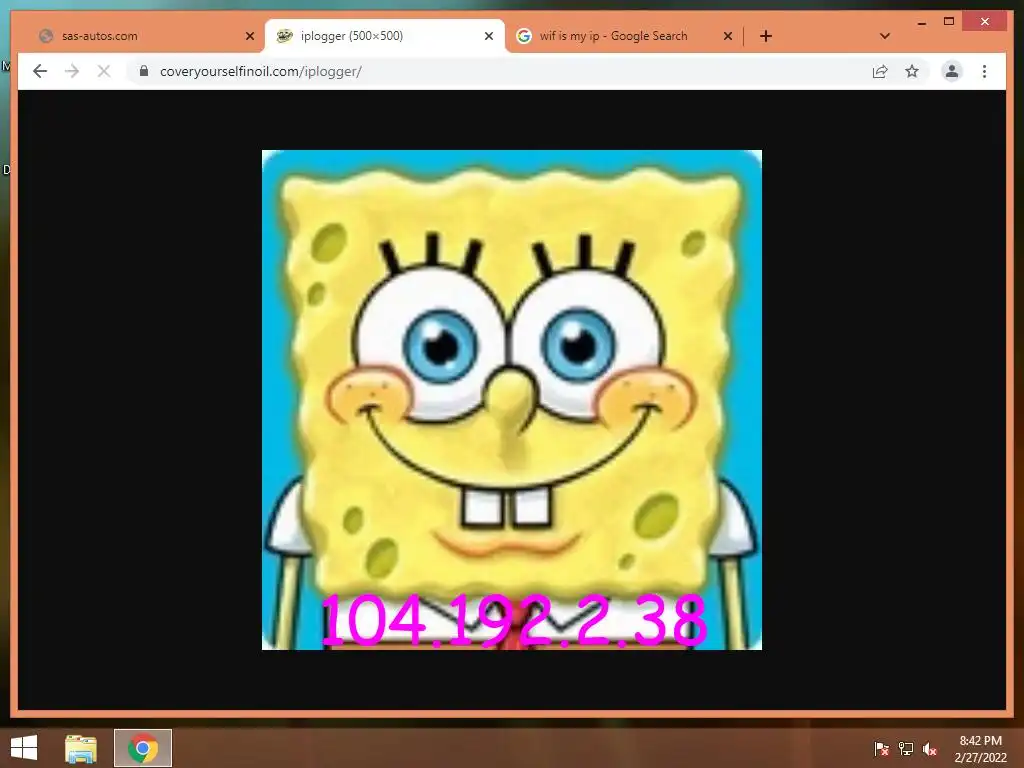The height and width of the screenshot is (768, 1024).
Task: Open File Explorer from the taskbar
Action: [x=80, y=748]
